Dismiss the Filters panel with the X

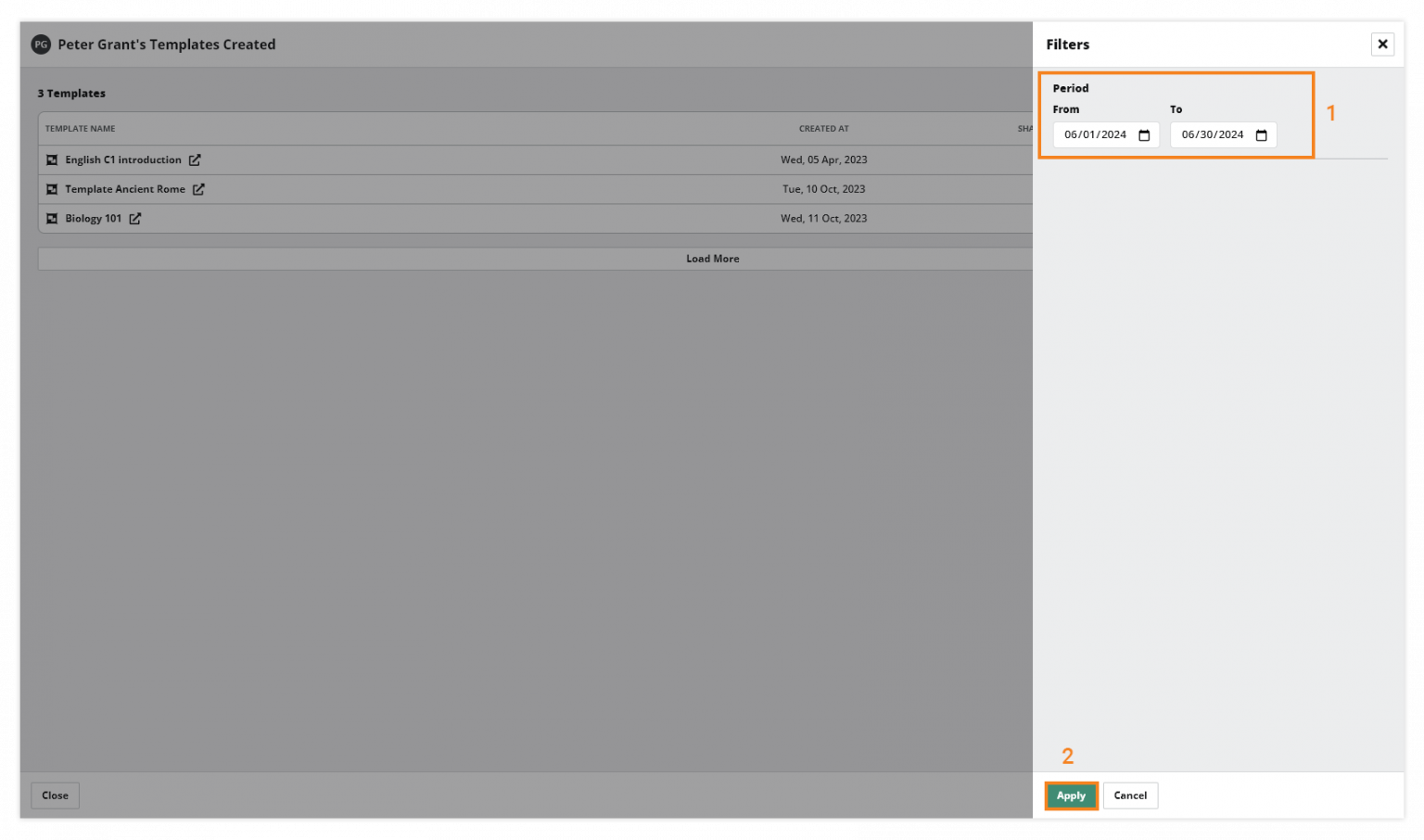tap(1382, 44)
